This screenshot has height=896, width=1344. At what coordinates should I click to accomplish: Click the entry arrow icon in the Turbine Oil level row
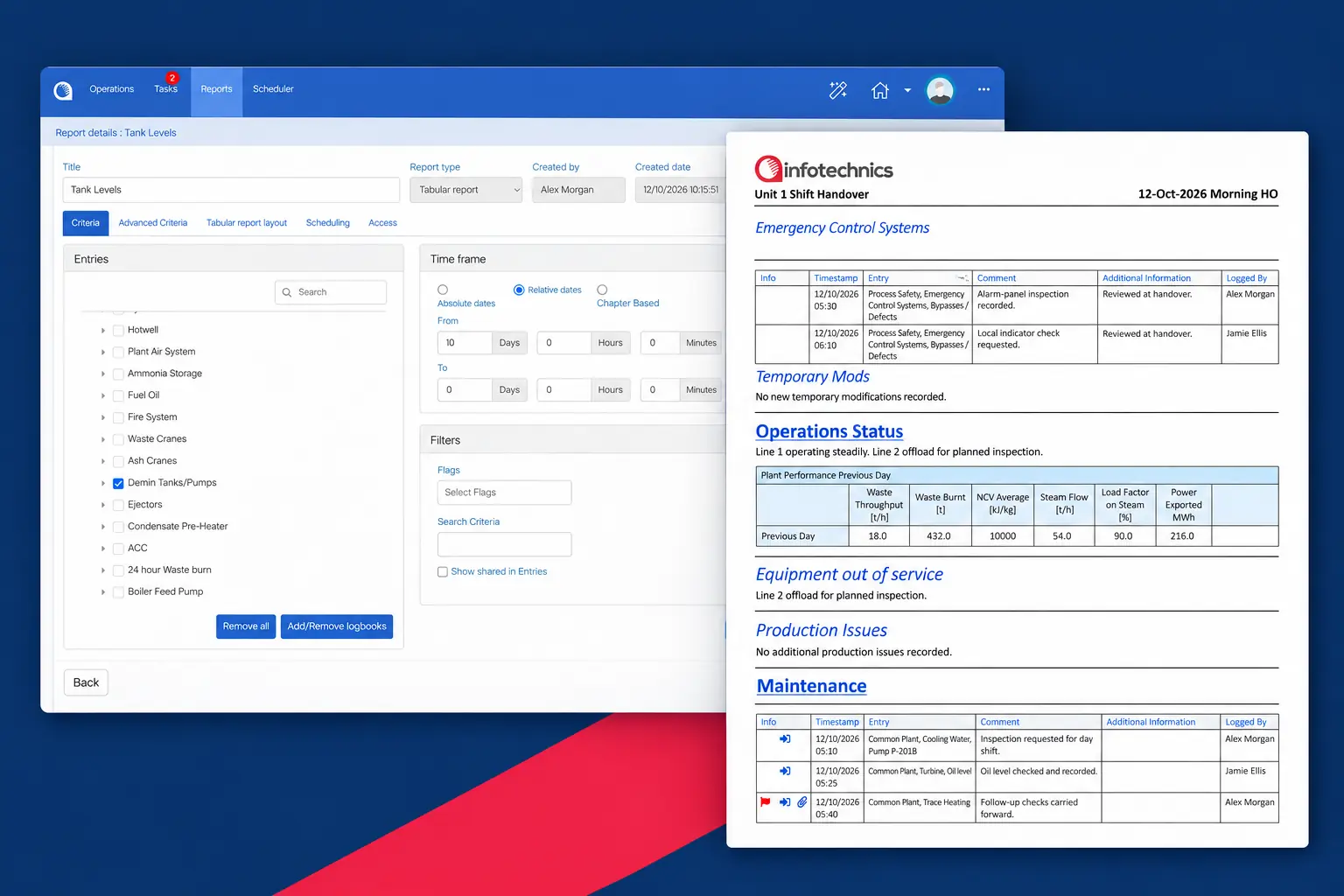pos(785,771)
